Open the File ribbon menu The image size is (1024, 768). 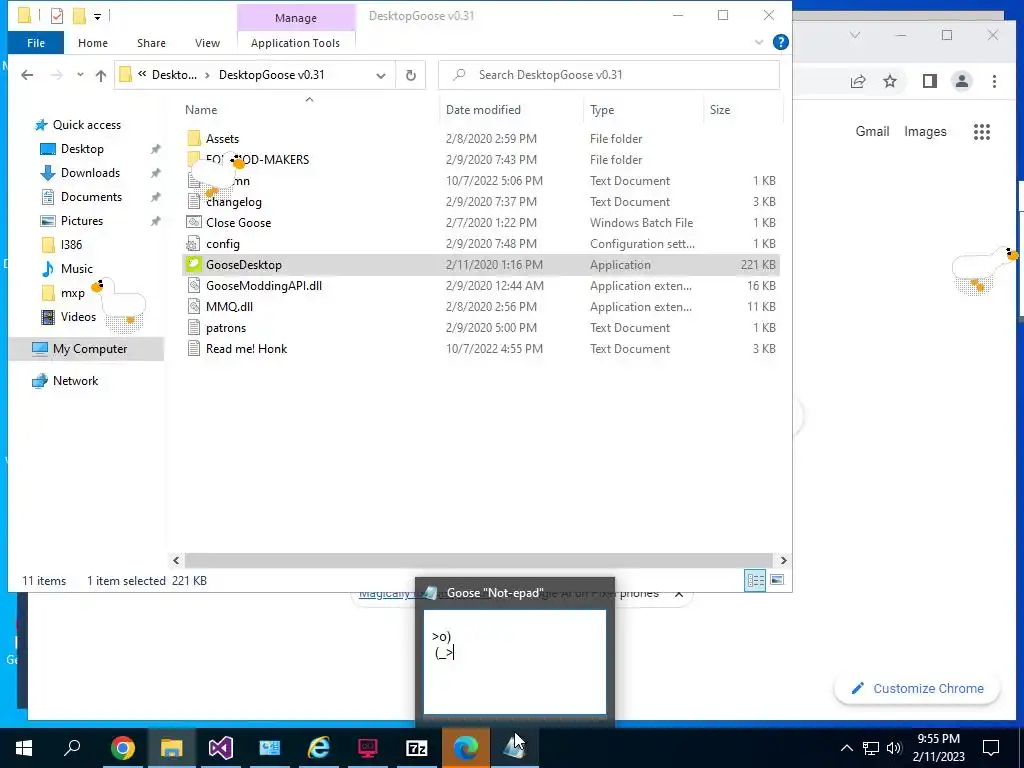(36, 43)
